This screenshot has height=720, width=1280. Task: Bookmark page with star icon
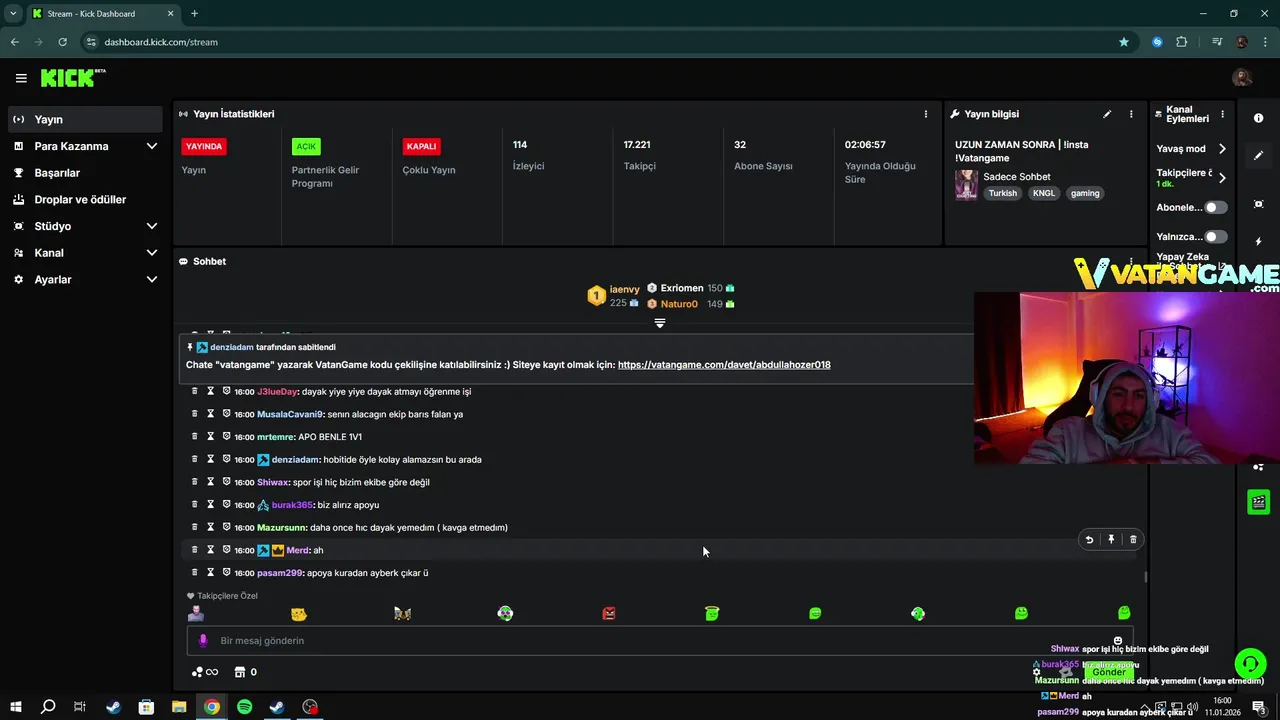[x=1124, y=42]
